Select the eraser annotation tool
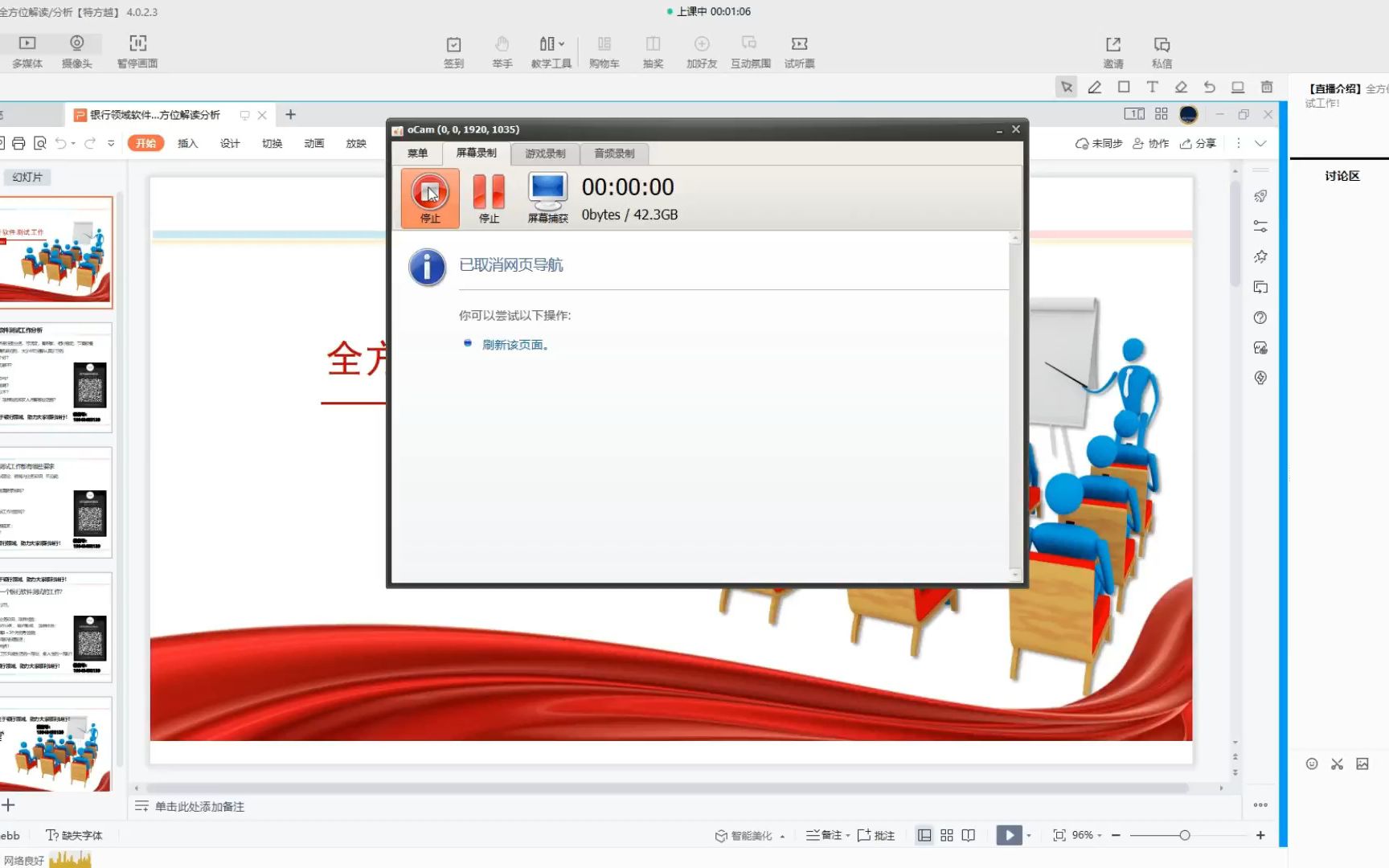This screenshot has height=868, width=1389. 1181,87
